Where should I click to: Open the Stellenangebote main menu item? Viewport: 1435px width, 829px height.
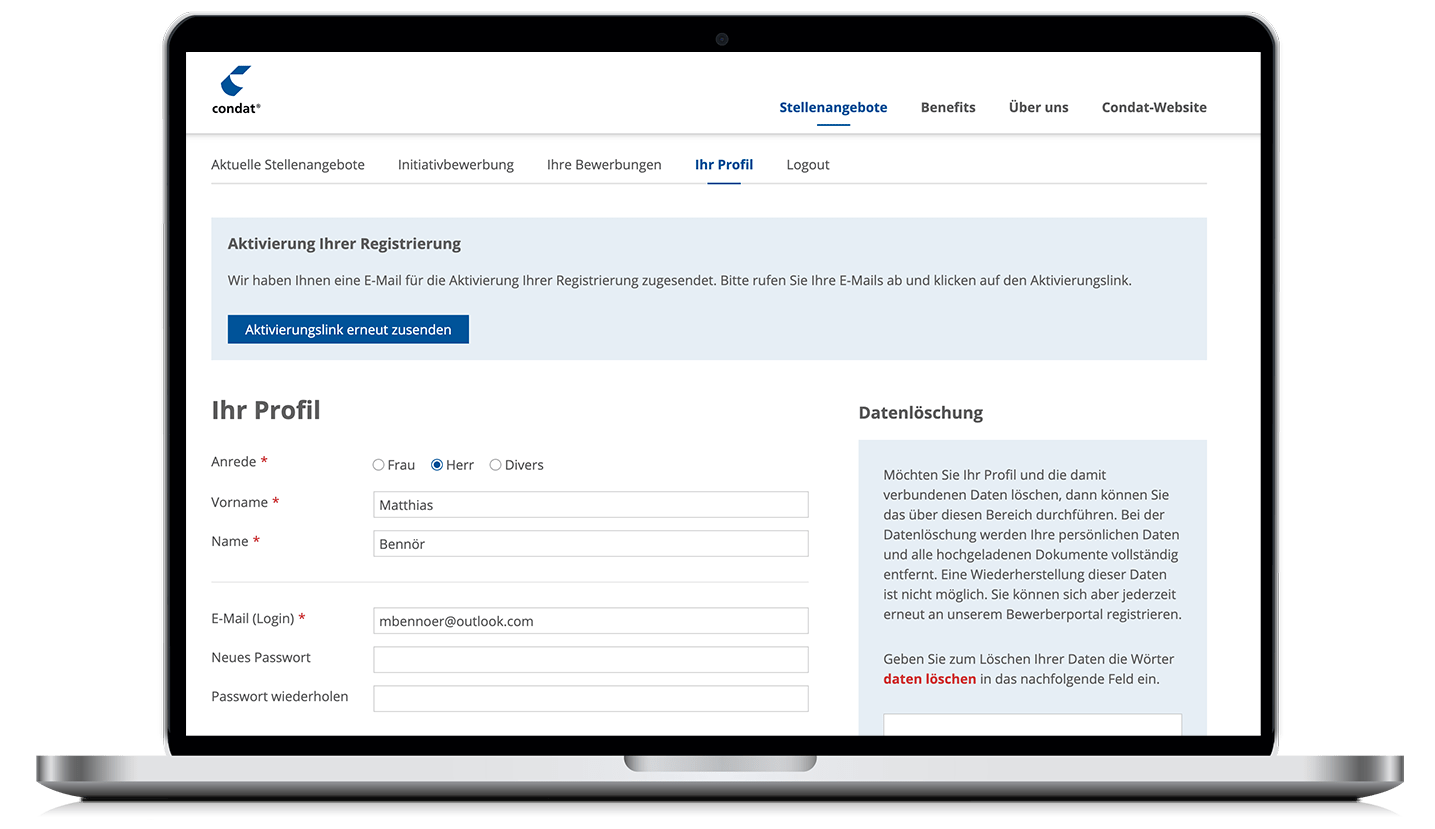[833, 107]
